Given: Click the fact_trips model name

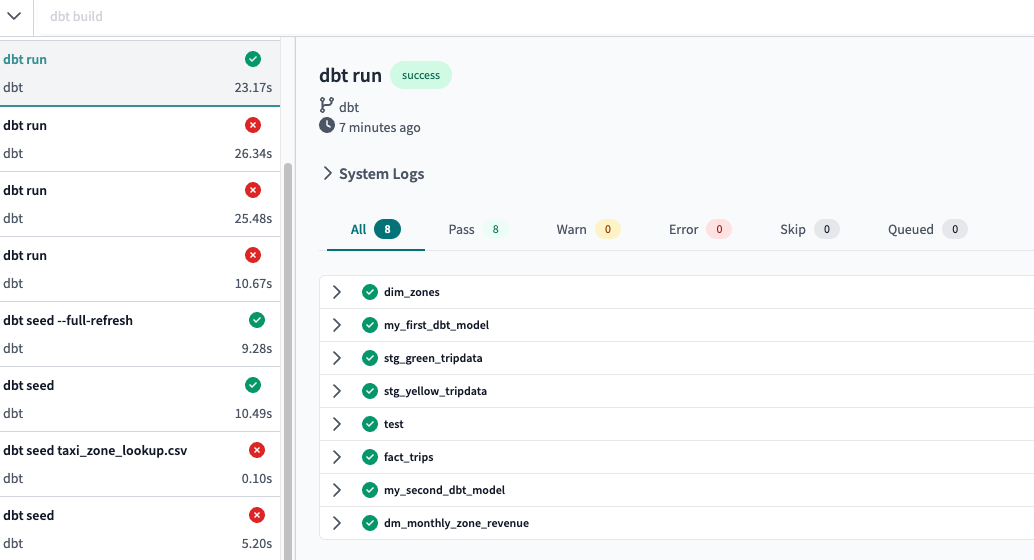Looking at the screenshot, I should 408,457.
